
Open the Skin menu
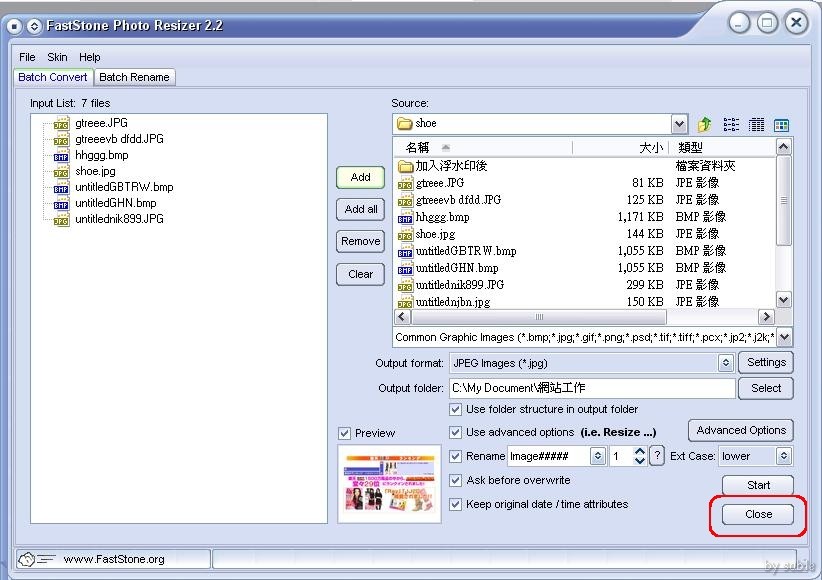pos(57,57)
